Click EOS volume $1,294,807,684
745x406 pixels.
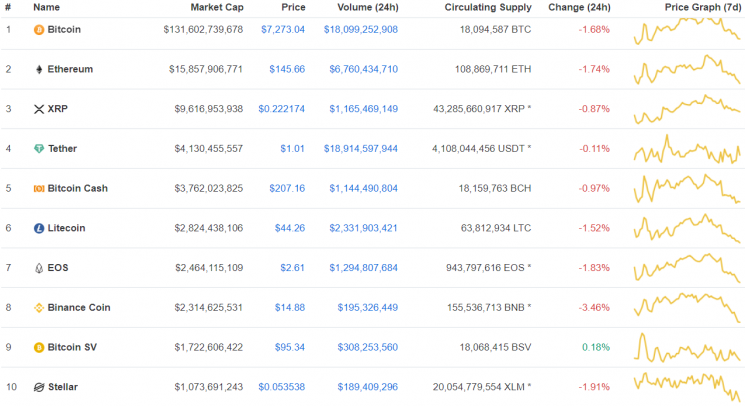[x=364, y=268]
